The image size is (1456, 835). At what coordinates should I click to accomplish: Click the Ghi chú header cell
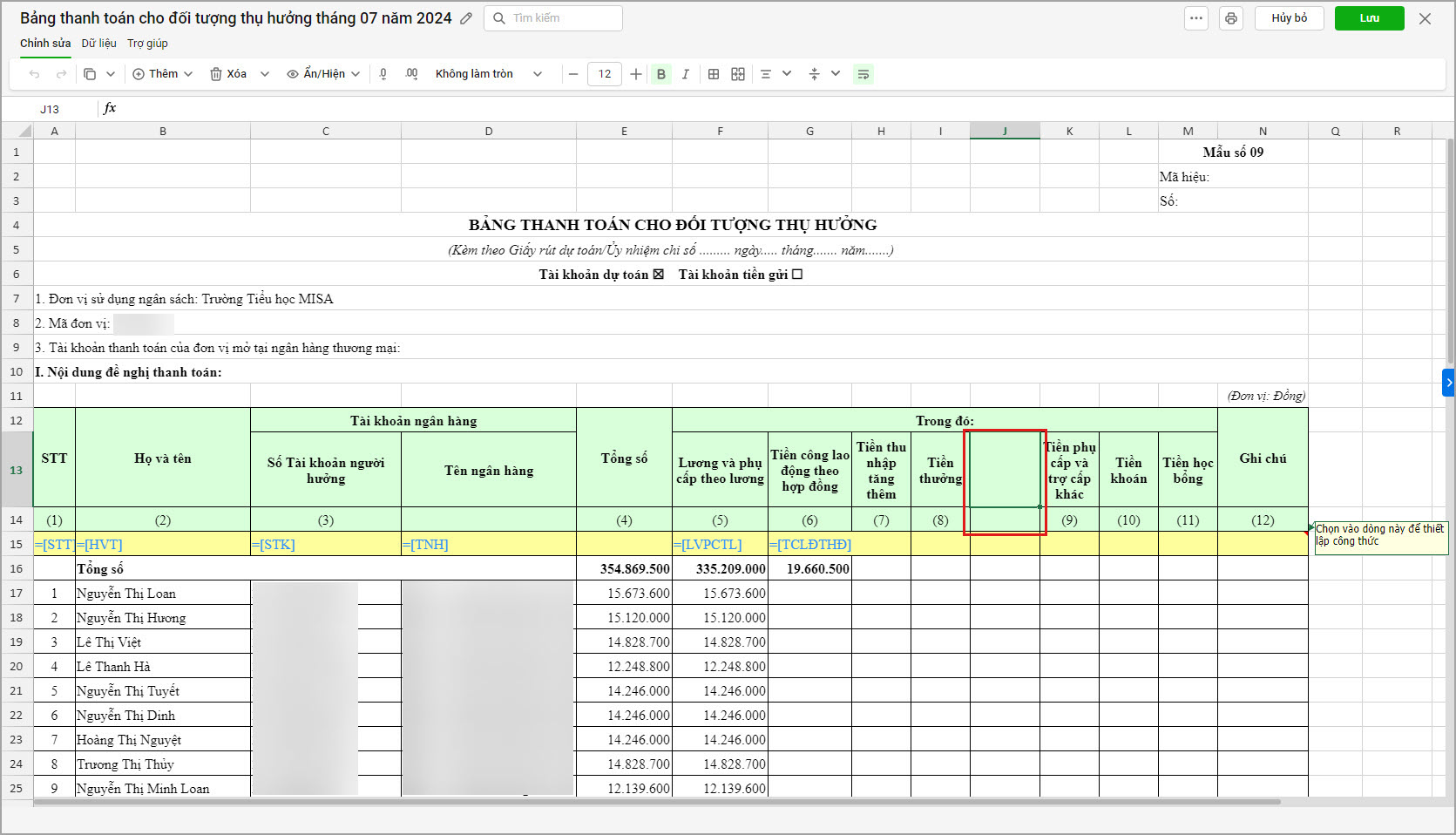tap(1263, 458)
